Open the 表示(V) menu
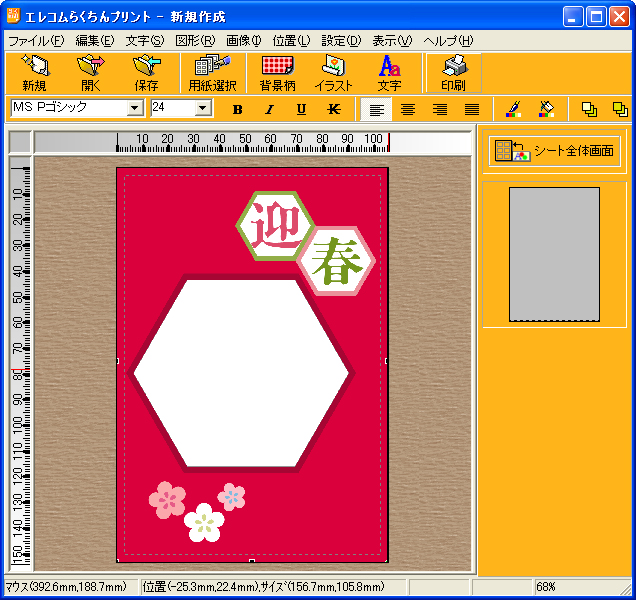Screen dimensions: 636x600 coord(392,41)
